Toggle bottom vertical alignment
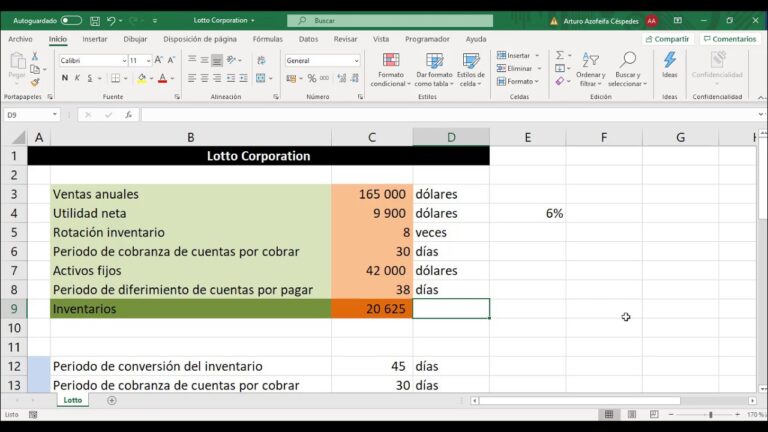This screenshot has width=768, height=432. pyautogui.click(x=217, y=60)
